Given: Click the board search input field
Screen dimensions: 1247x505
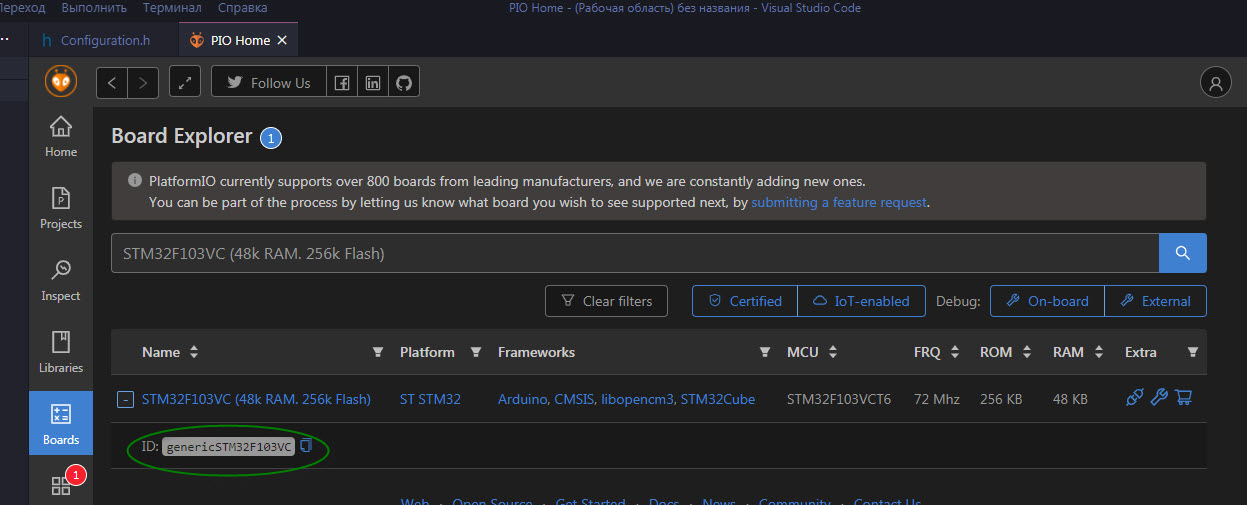Looking at the screenshot, I should pyautogui.click(x=634, y=253).
